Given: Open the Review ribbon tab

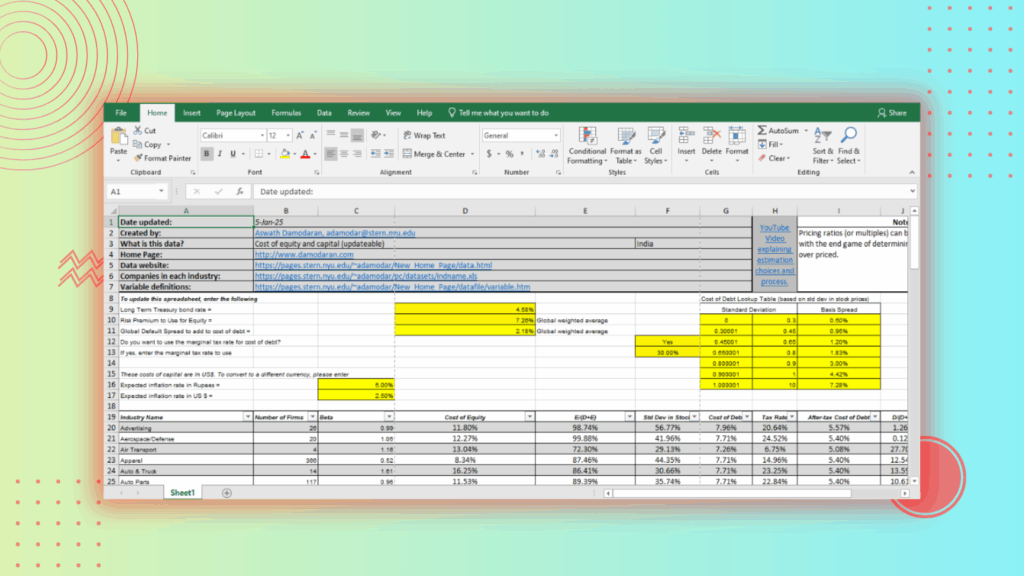Looking at the screenshot, I should point(358,112).
